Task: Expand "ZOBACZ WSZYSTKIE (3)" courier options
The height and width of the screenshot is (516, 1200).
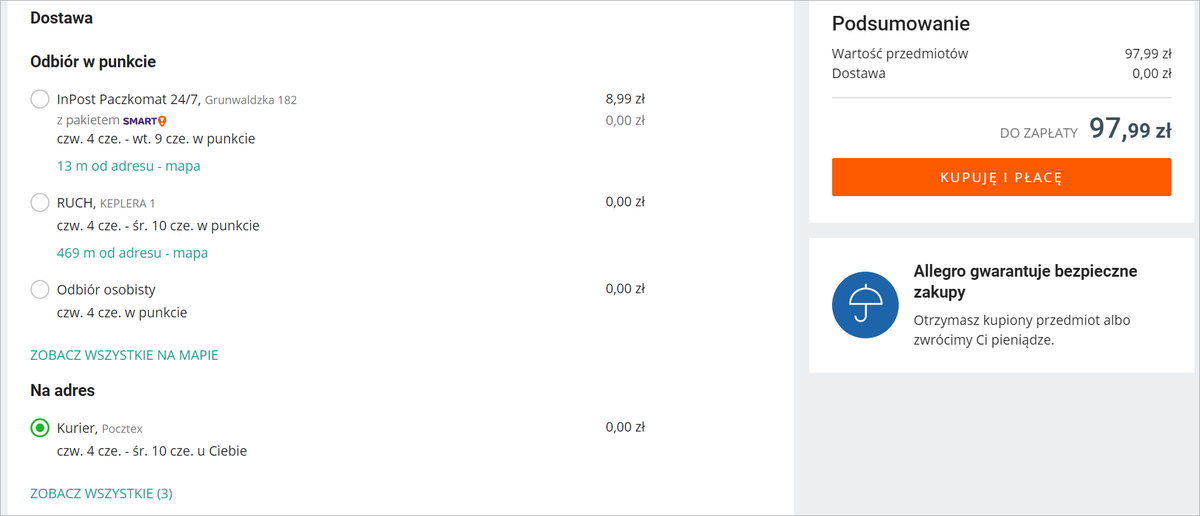Action: (x=102, y=493)
